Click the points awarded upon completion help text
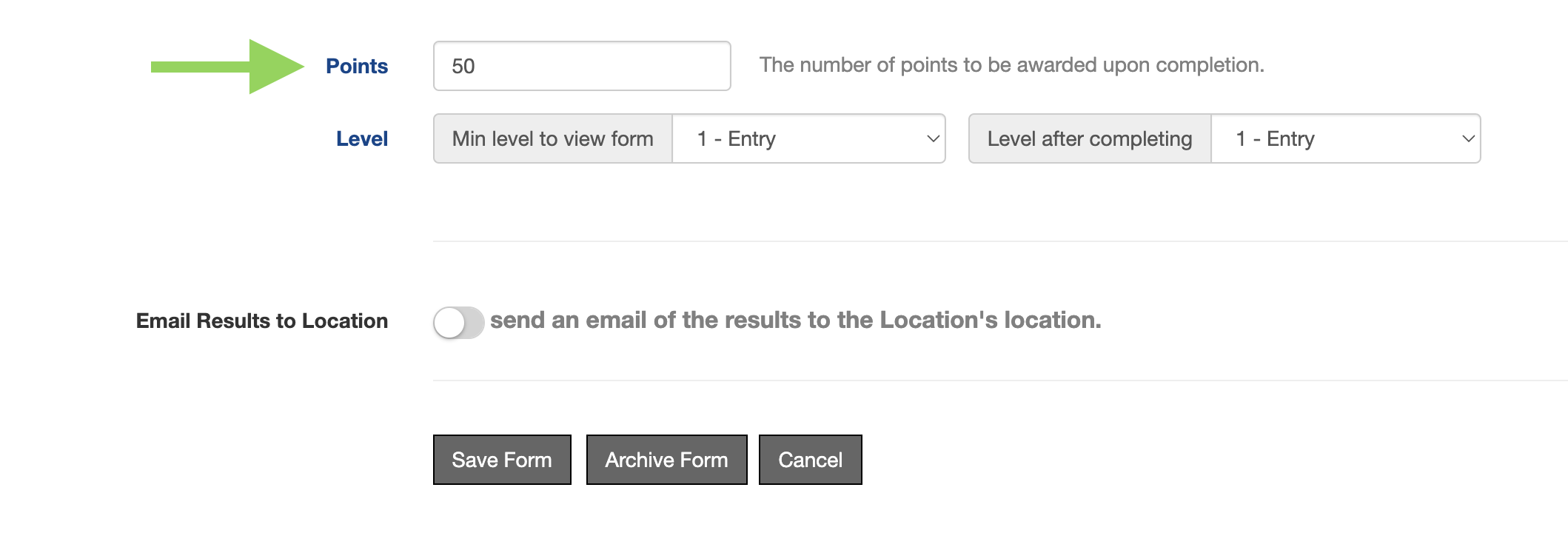This screenshot has height=533, width=1568. click(x=1012, y=65)
